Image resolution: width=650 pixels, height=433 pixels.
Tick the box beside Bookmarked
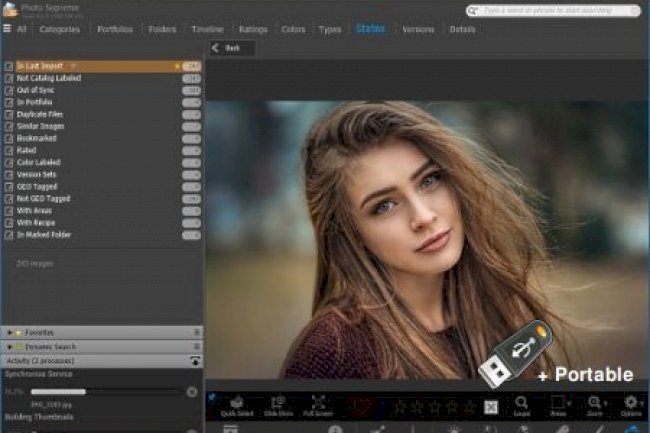tap(9, 138)
